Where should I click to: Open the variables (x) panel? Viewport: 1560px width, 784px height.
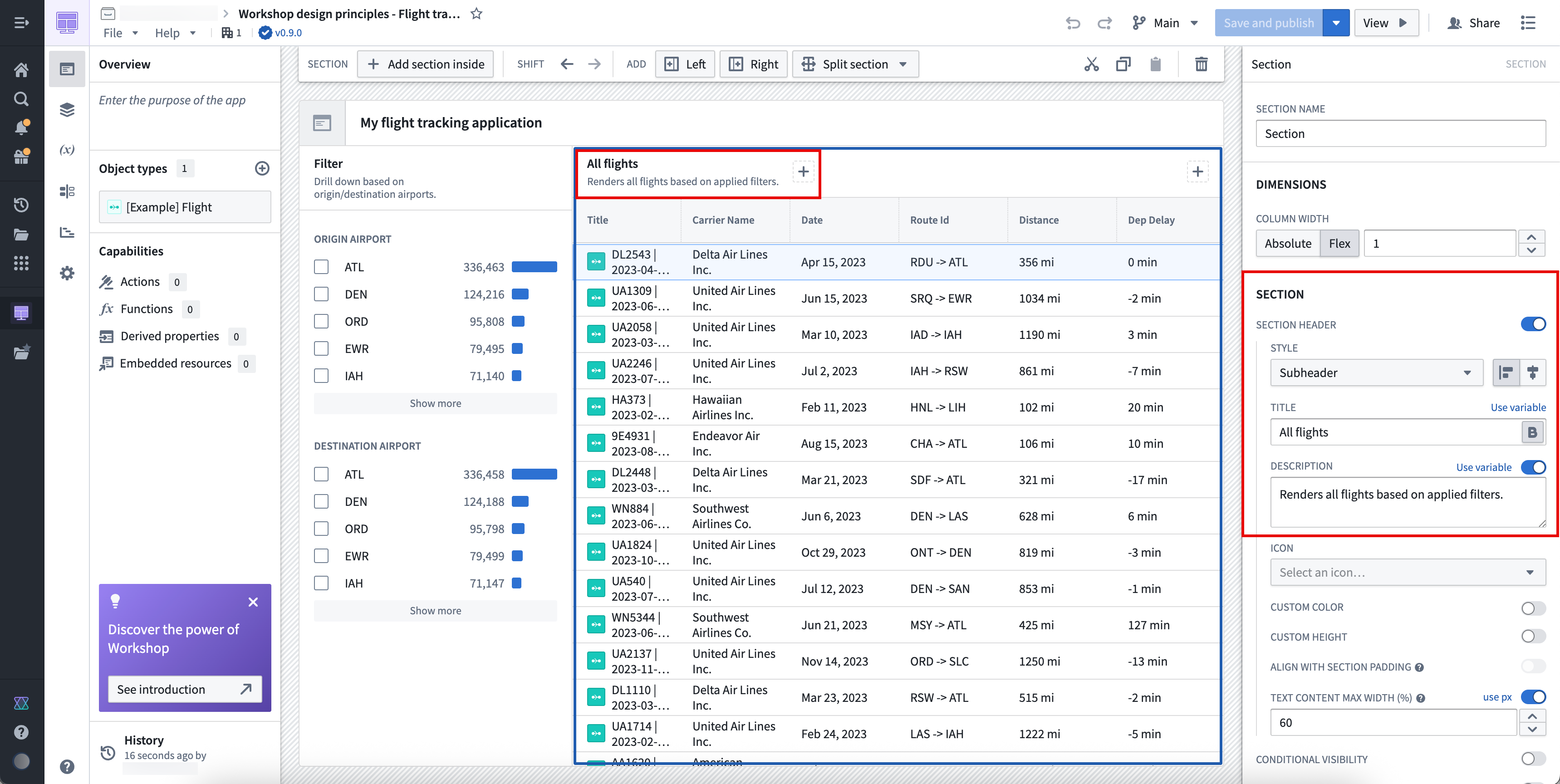67,150
